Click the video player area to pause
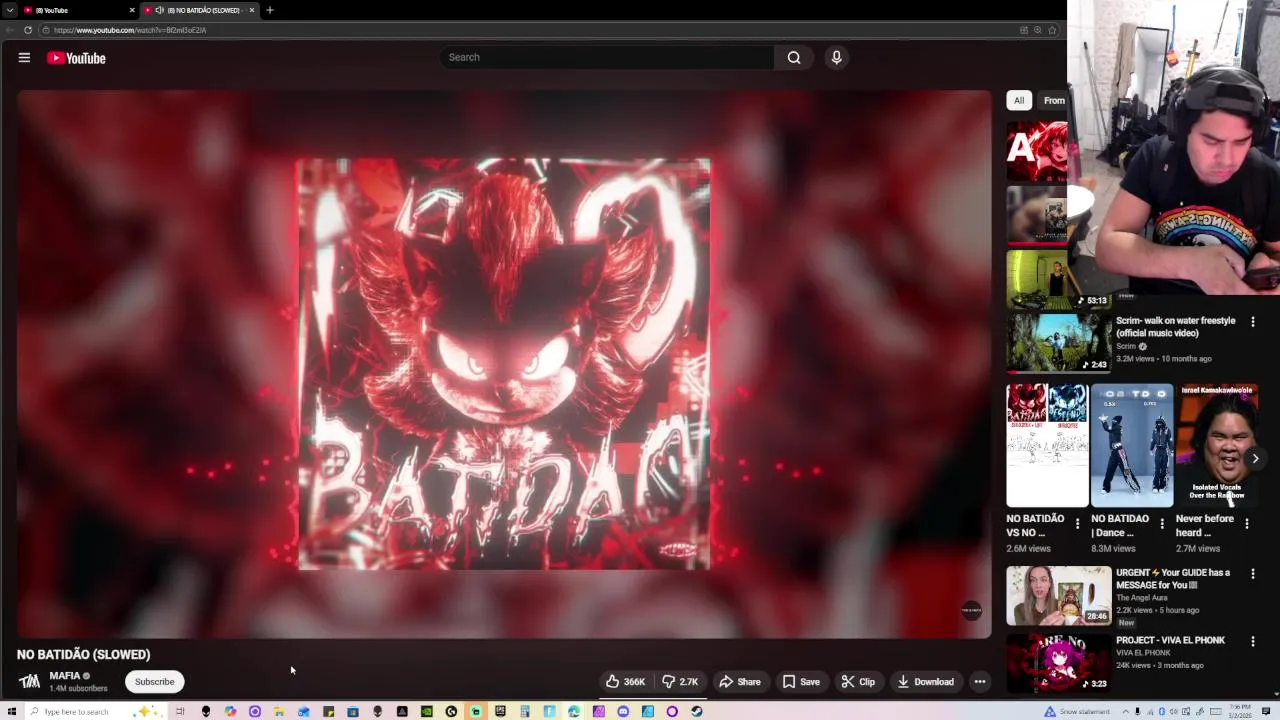 pyautogui.click(x=504, y=364)
